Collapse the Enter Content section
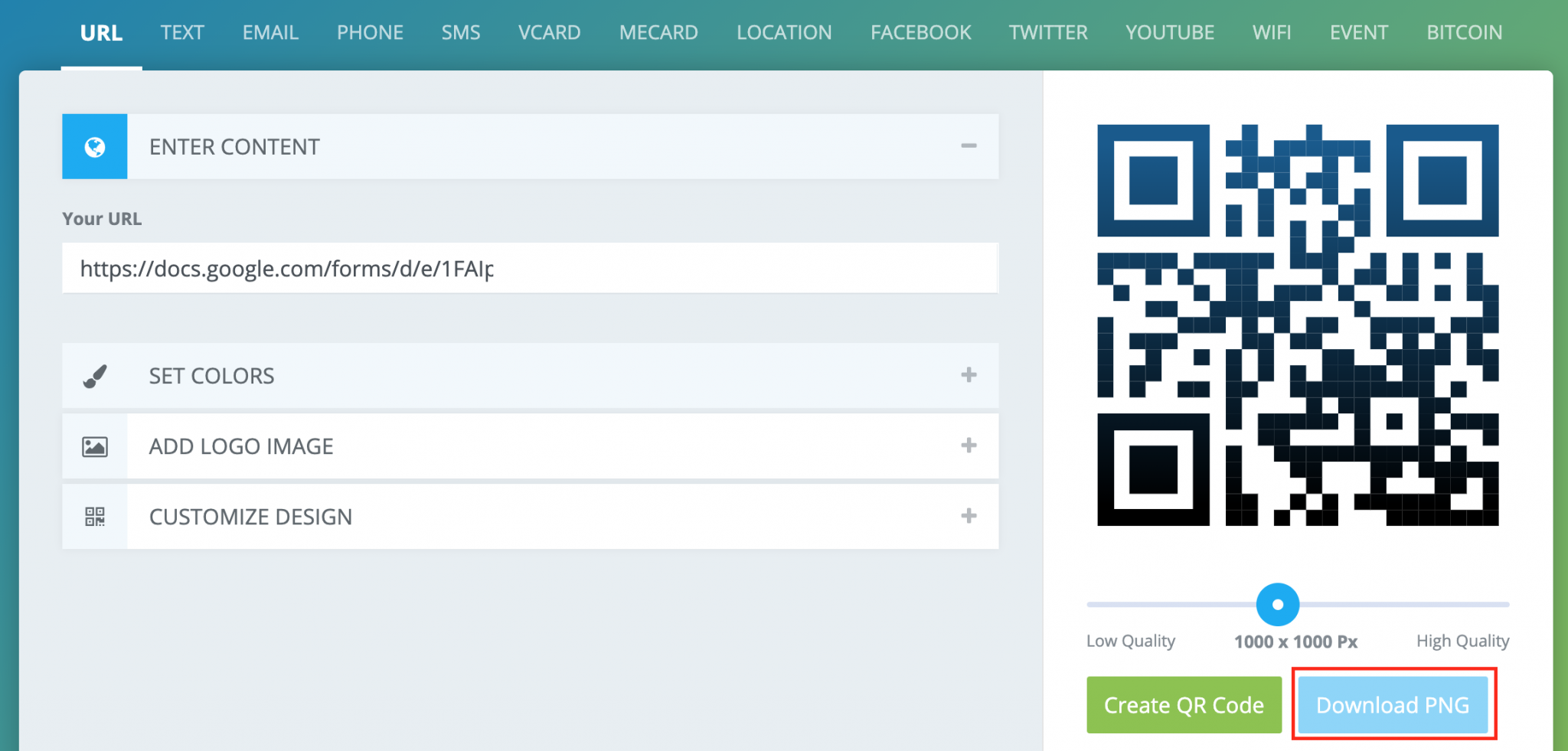The height and width of the screenshot is (751, 1568). click(x=969, y=145)
